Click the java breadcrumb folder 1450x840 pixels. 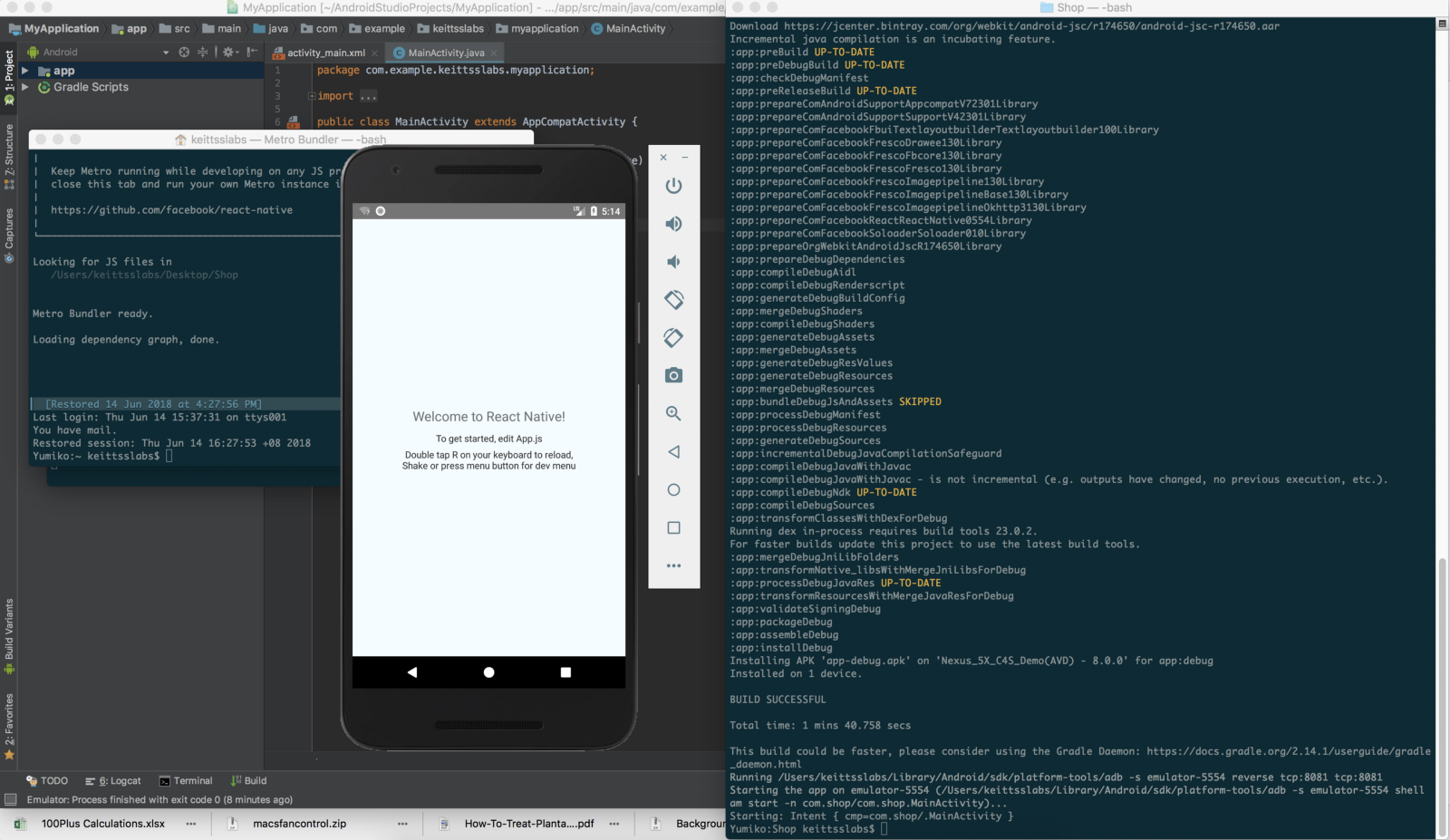(271, 29)
